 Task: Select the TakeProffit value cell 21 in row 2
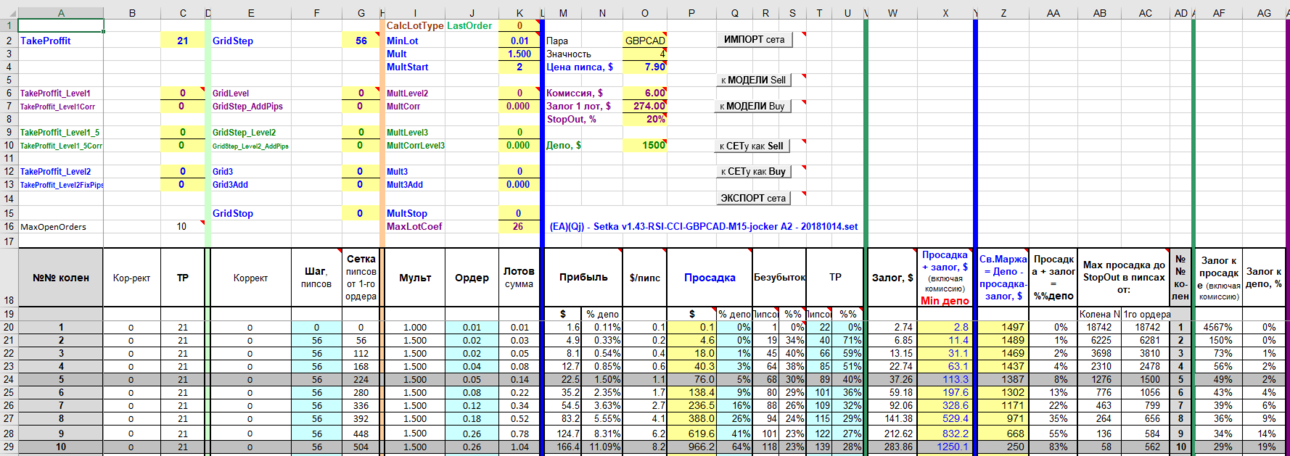[182, 41]
